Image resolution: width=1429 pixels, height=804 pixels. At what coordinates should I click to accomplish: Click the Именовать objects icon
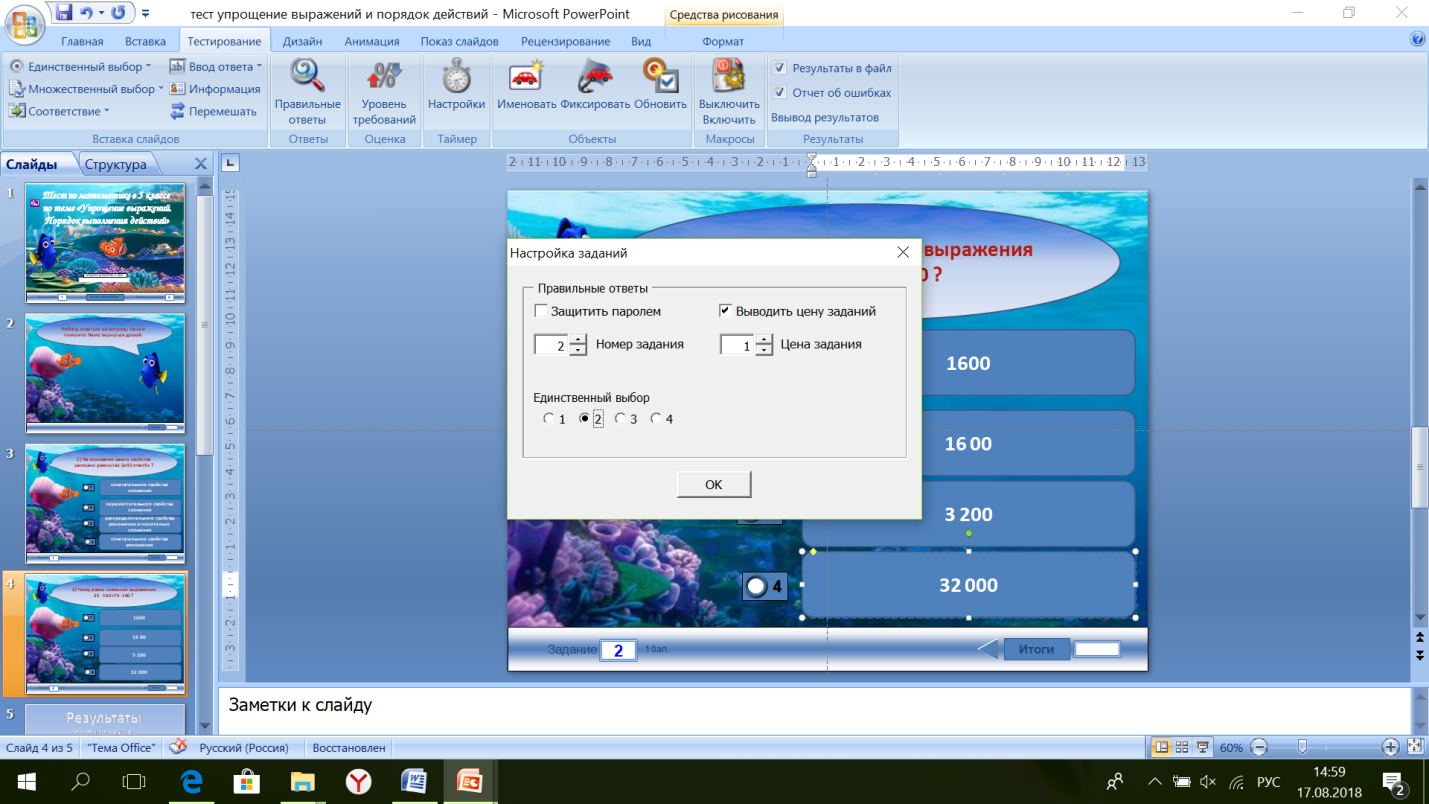(x=526, y=85)
